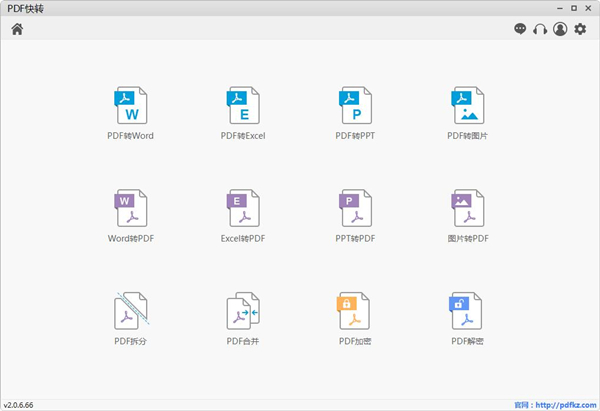Click the headphones customer support icon

(540, 30)
